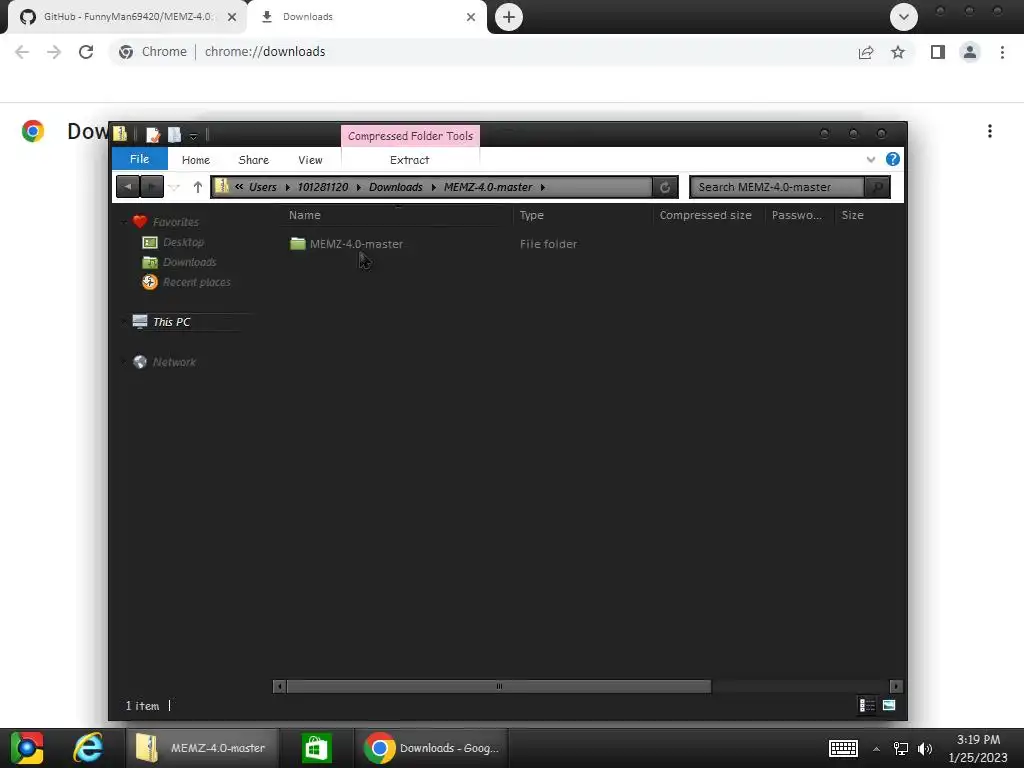Share this page icon in Chrome
This screenshot has width=1024, height=768.
click(866, 52)
